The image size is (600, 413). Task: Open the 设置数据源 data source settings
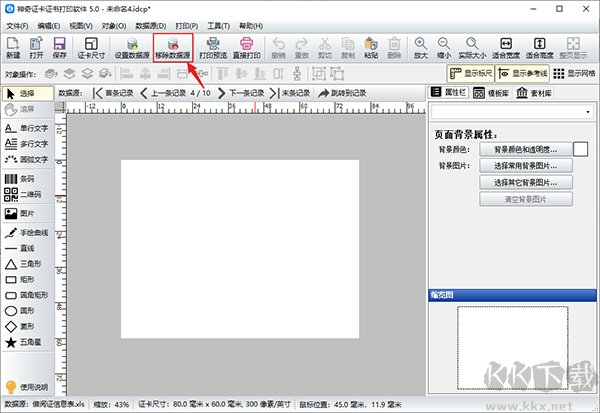[132, 48]
